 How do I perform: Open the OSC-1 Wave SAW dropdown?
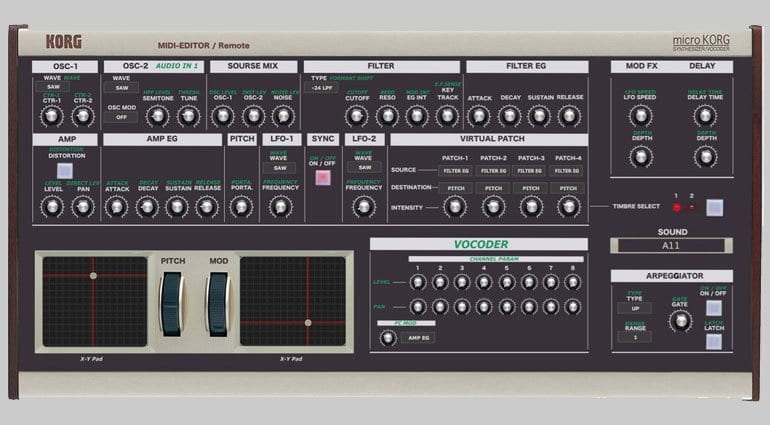coord(53,87)
